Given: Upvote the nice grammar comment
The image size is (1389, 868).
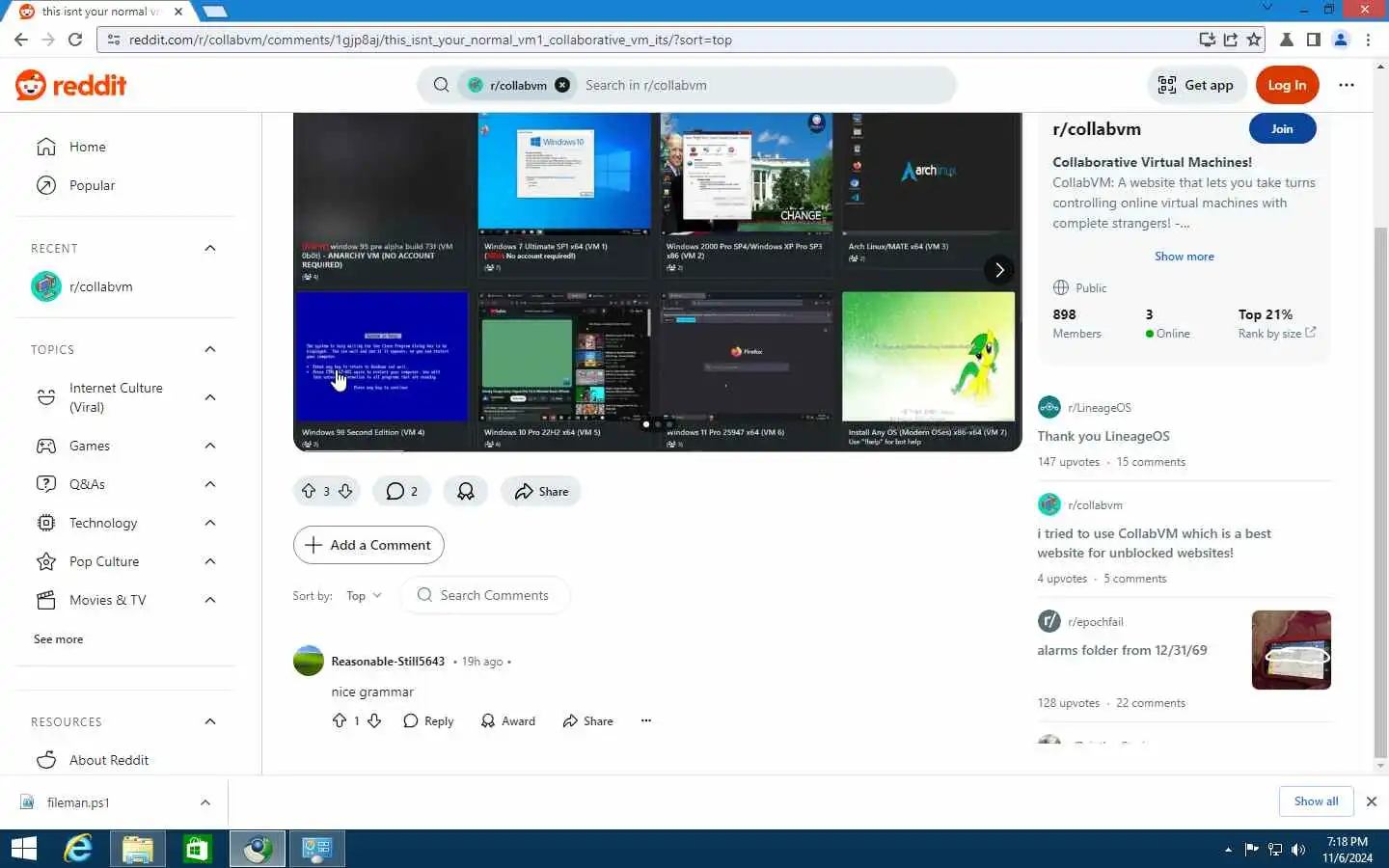Looking at the screenshot, I should [x=340, y=720].
